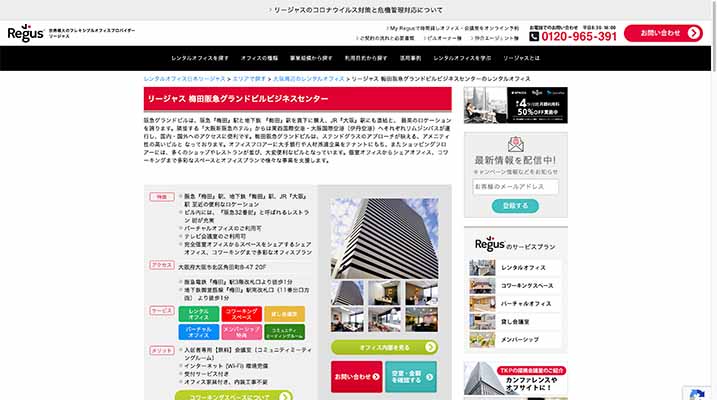Select the first thumbnail in second gallery row
This screenshot has width=717, height=400.
[347, 320]
